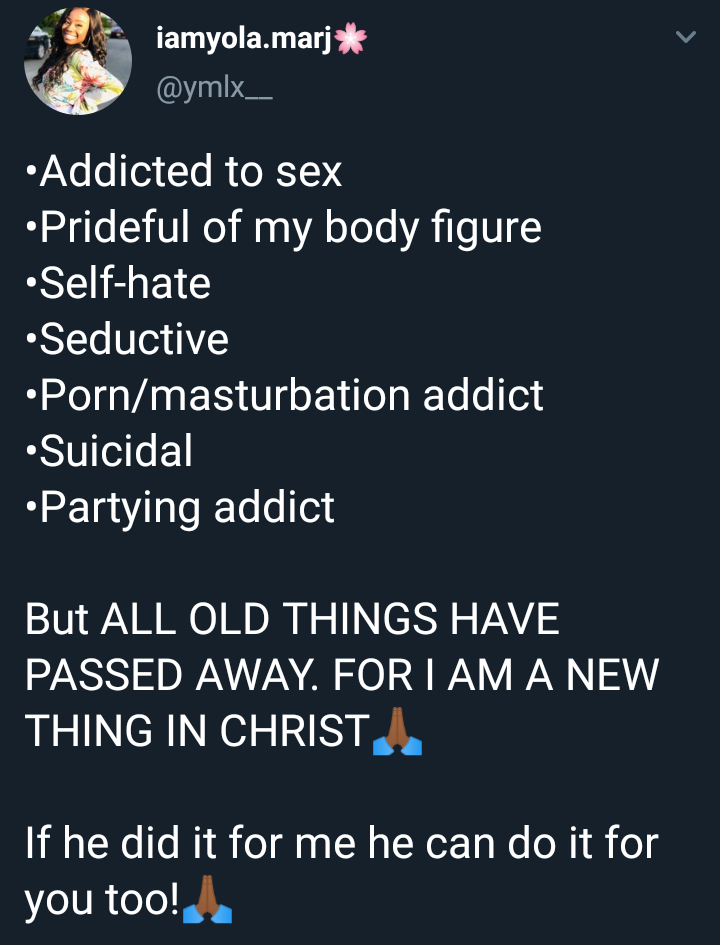720x945 pixels.
Task: Click the "But ALL OLD THINGS HAVE" line
Action: [x=292, y=620]
